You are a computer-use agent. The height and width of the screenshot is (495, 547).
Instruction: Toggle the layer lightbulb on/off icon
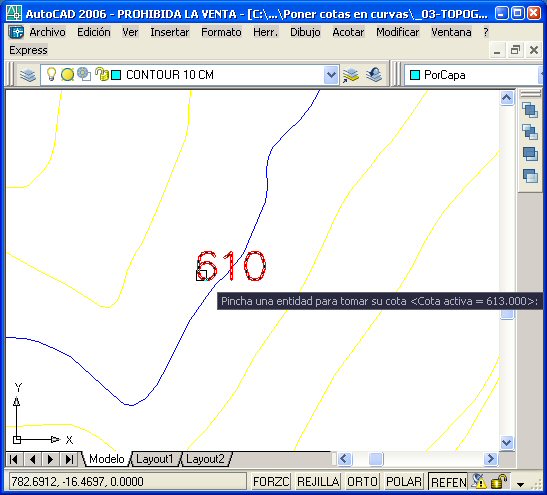[51, 74]
